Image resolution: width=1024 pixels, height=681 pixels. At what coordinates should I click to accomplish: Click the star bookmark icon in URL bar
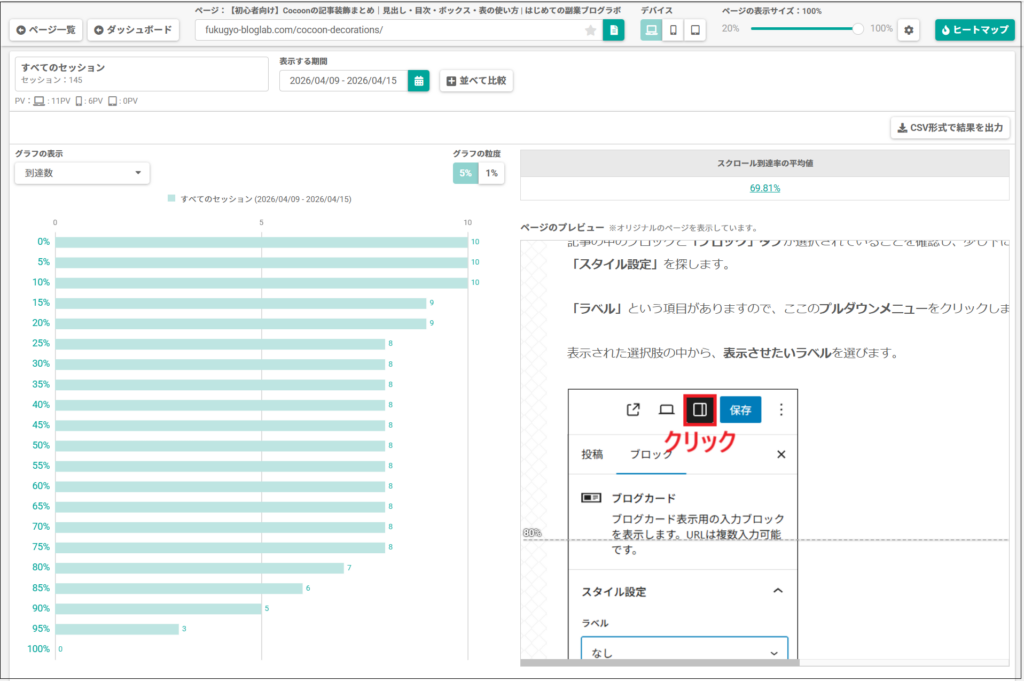tap(590, 30)
